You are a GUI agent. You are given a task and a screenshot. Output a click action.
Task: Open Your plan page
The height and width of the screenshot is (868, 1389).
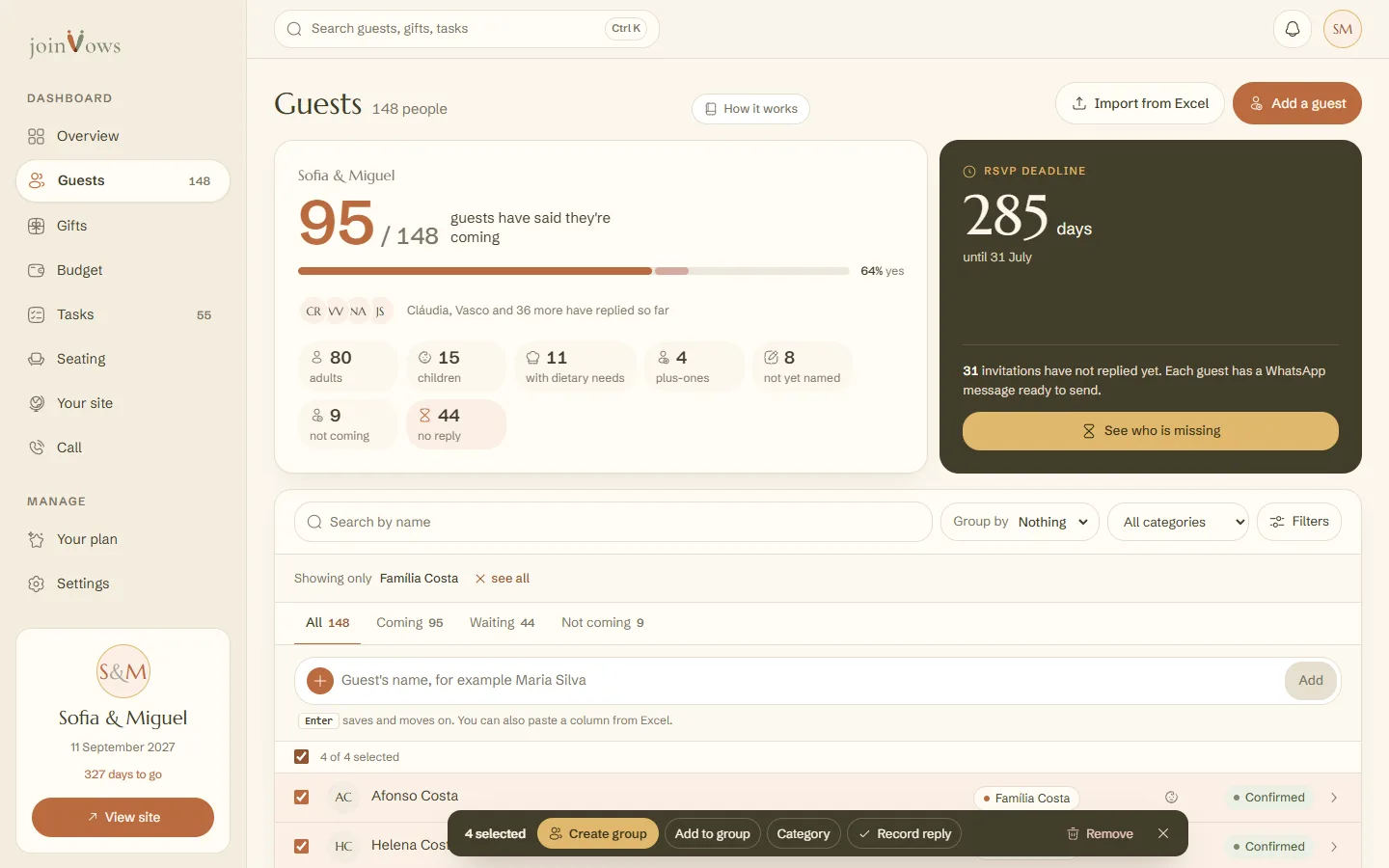pyautogui.click(x=123, y=539)
